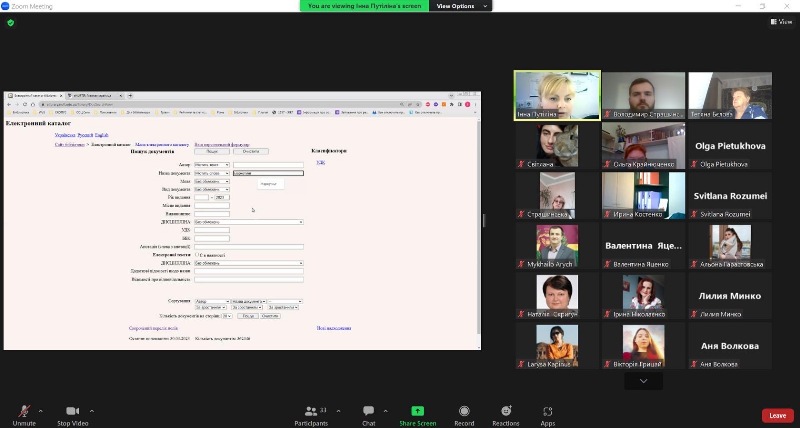This screenshot has width=800, height=428.
Task: Toggle the electronic texts availability checkbox
Action: [x=197, y=255]
